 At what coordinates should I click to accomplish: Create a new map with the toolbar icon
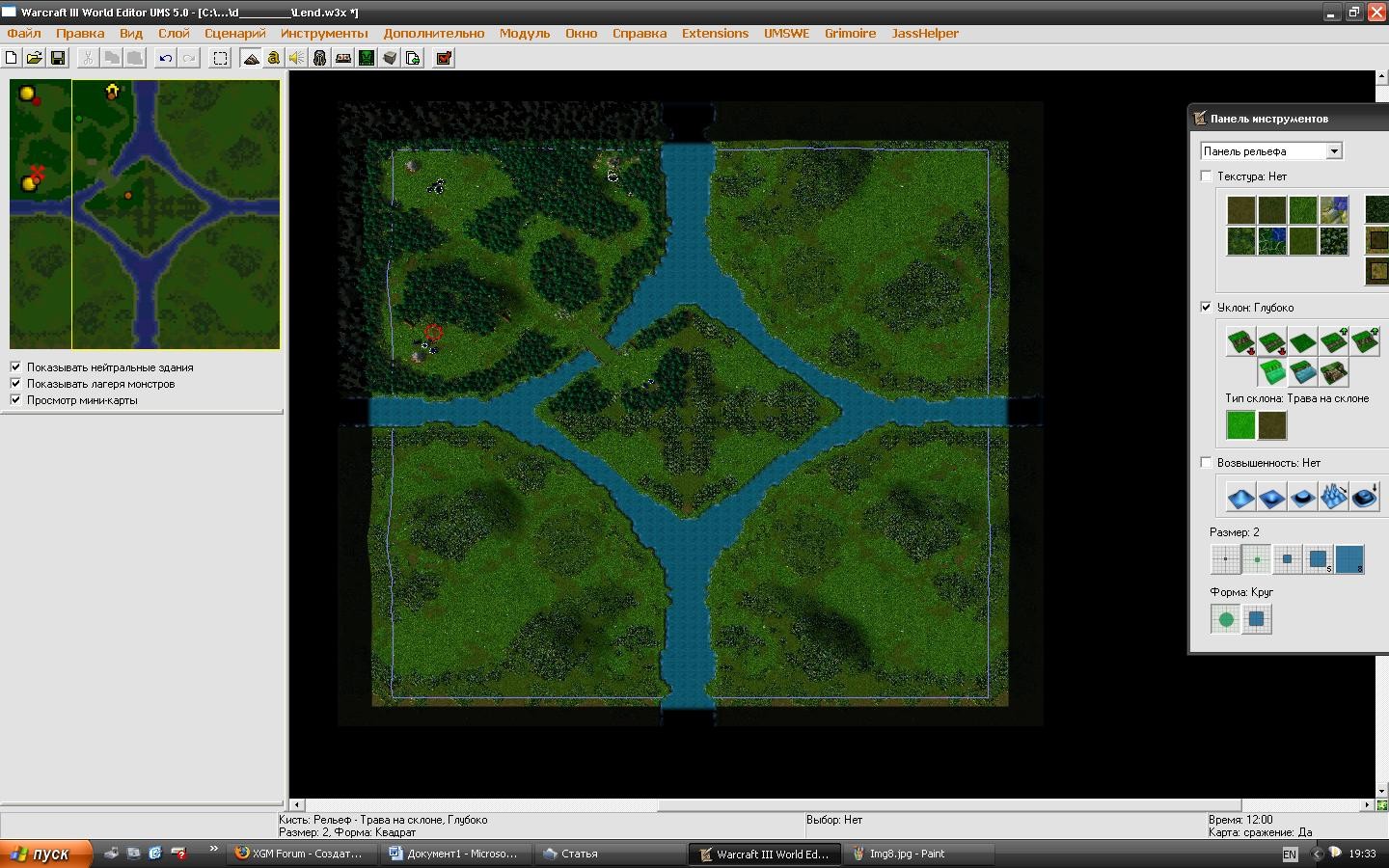coord(12,58)
